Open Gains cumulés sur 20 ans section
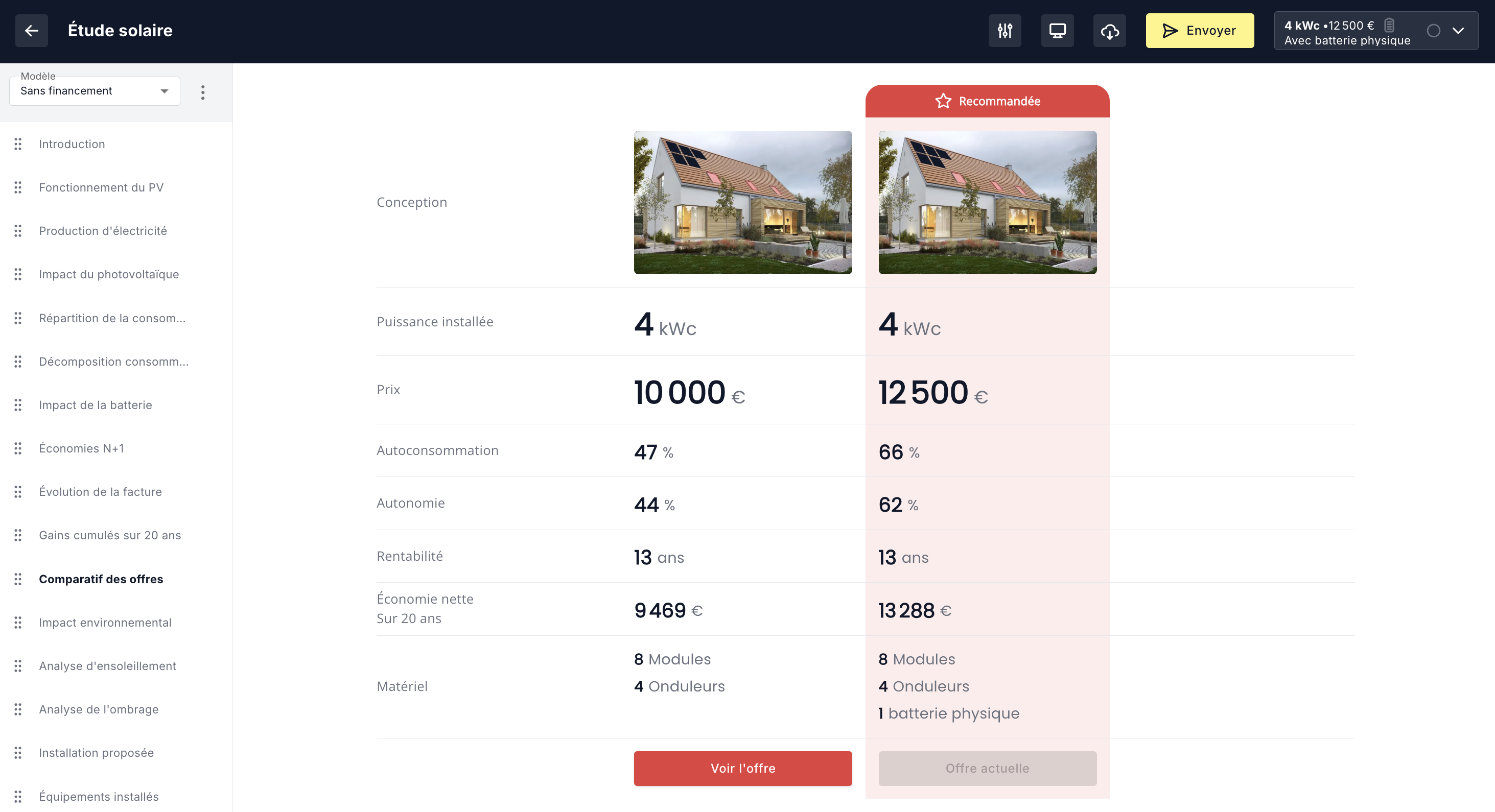 [110, 535]
